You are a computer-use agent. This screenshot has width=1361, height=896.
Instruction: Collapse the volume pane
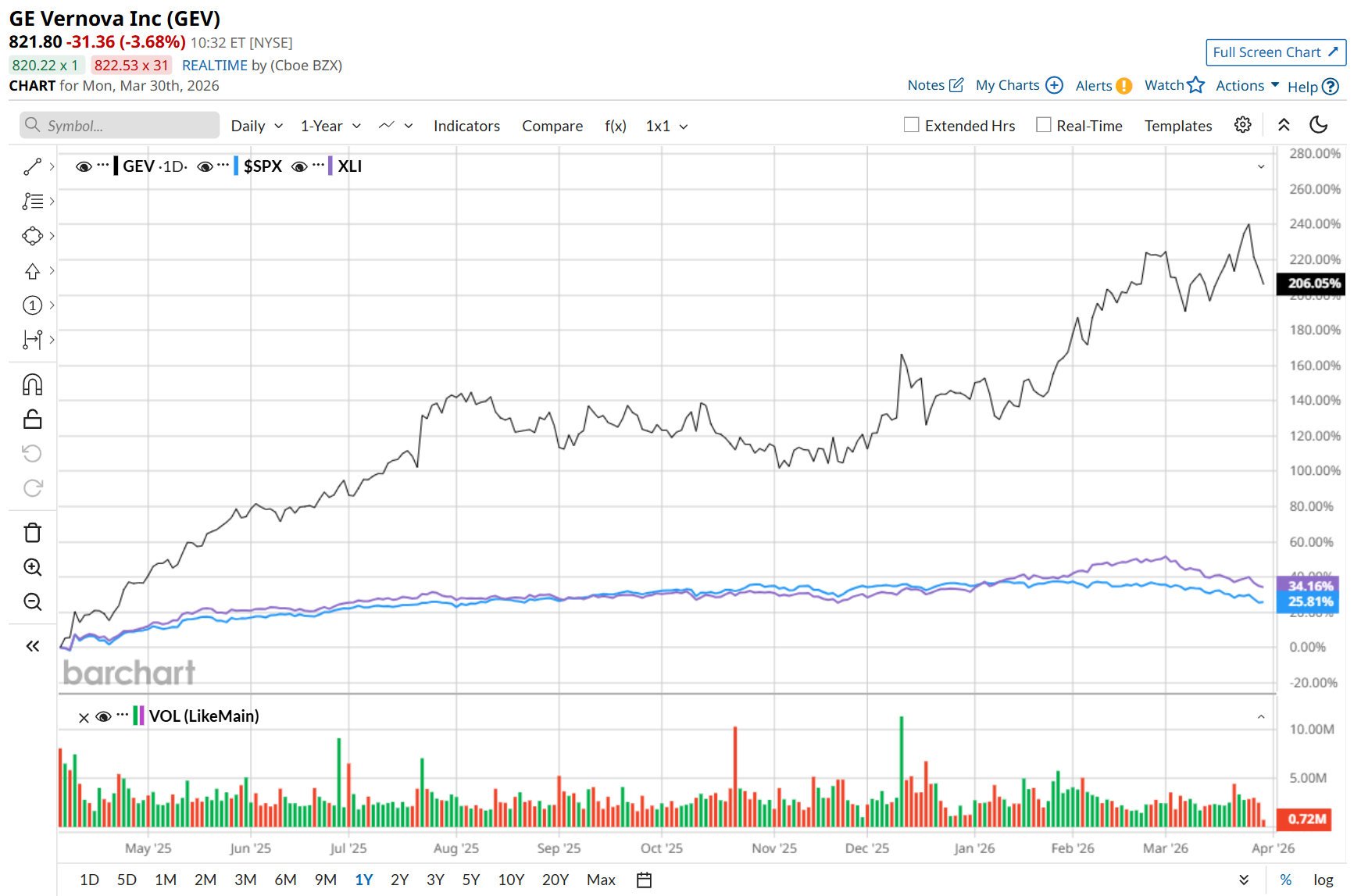[1261, 716]
